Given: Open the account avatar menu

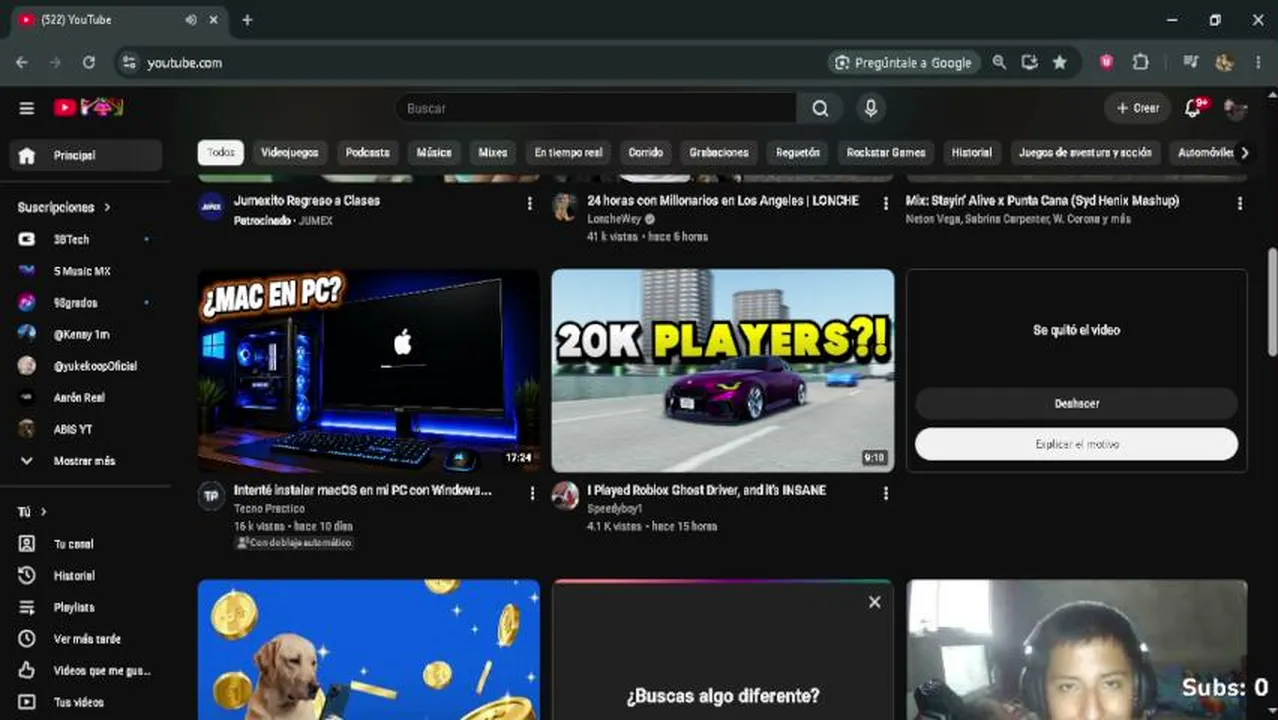Looking at the screenshot, I should point(1235,108).
